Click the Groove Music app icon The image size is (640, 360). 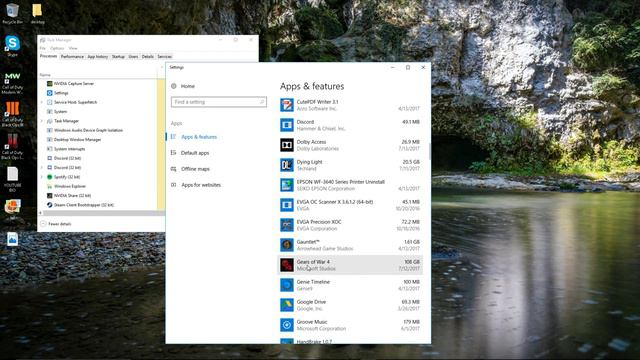pos(287,325)
